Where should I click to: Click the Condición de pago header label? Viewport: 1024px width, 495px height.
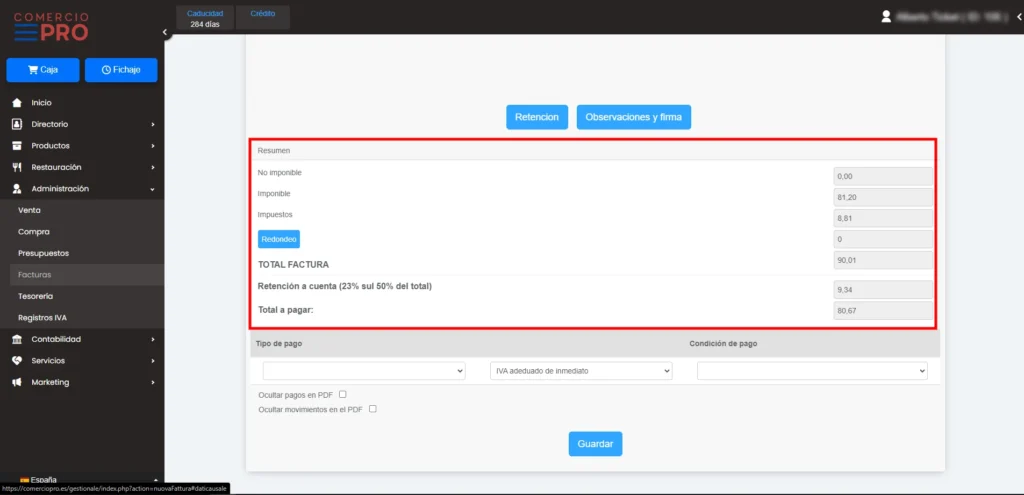click(x=724, y=343)
